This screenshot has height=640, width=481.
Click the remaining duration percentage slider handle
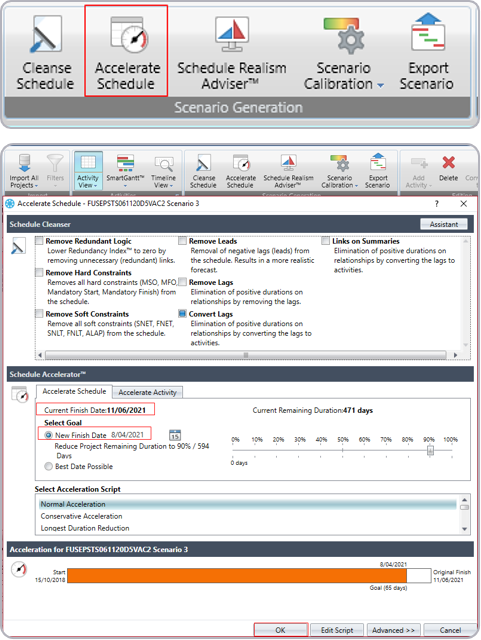430,450
